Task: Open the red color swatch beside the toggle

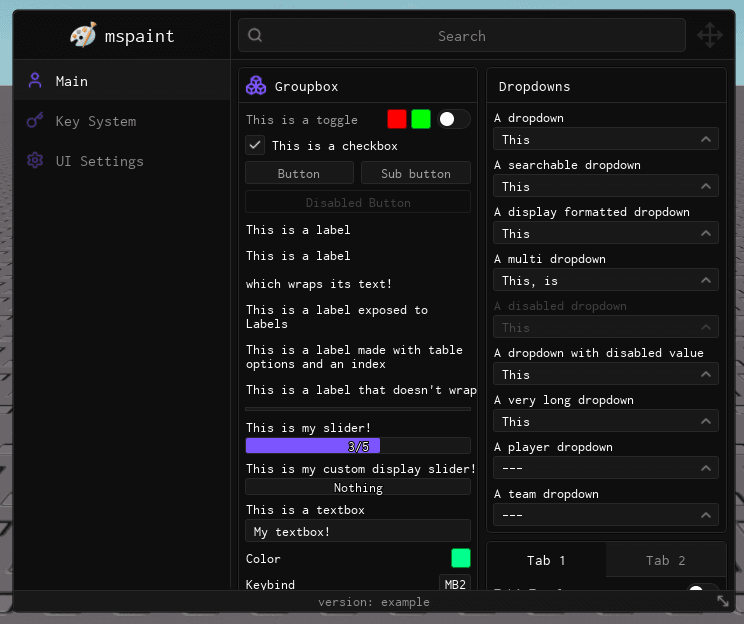Action: (397, 119)
